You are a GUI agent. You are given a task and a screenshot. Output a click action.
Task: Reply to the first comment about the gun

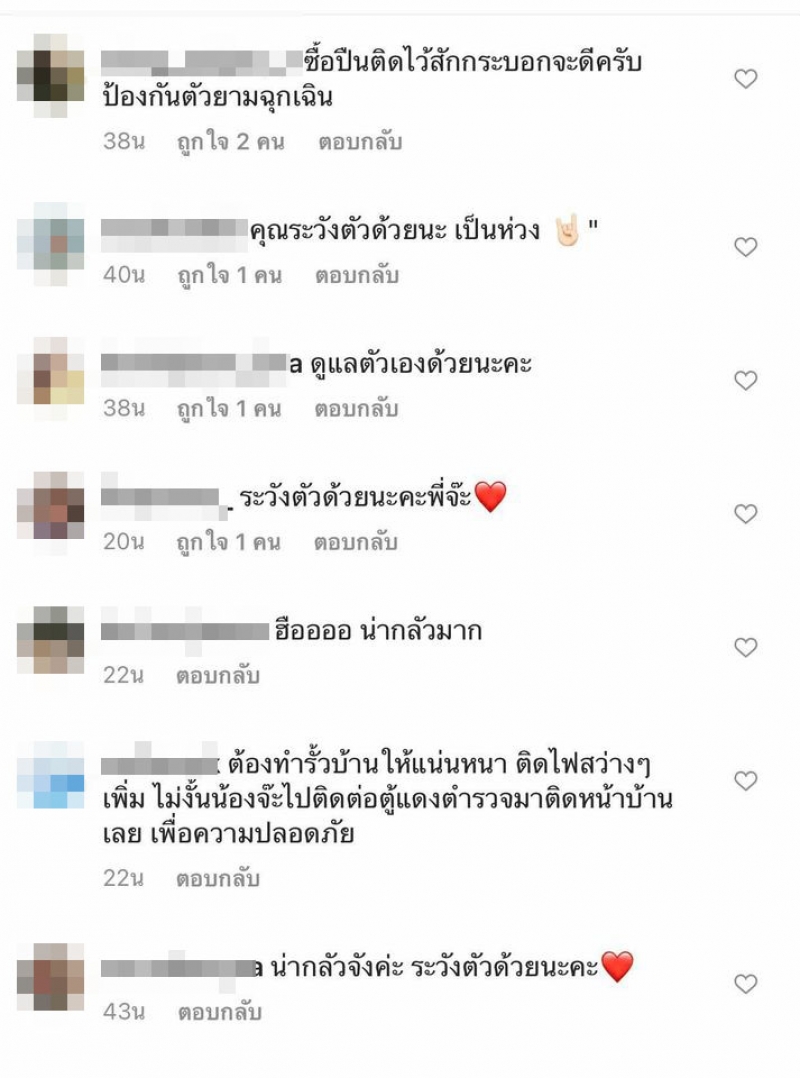coord(359,142)
